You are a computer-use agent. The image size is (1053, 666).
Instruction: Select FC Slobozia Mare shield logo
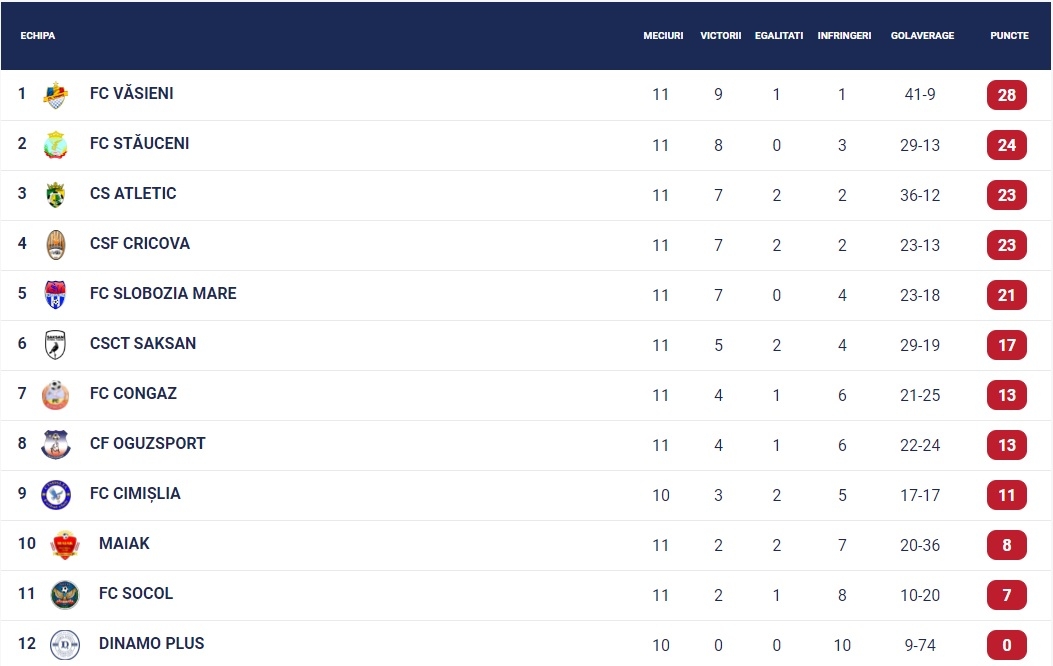click(56, 295)
